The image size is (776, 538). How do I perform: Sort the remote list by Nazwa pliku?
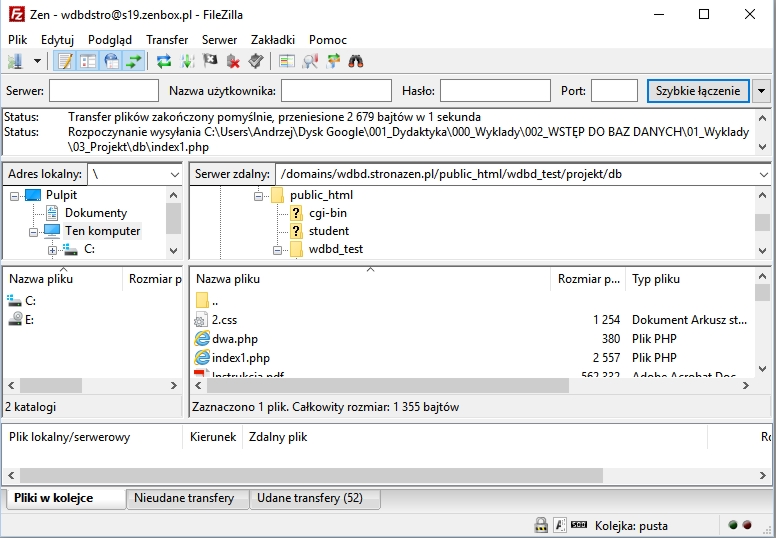[x=371, y=279]
